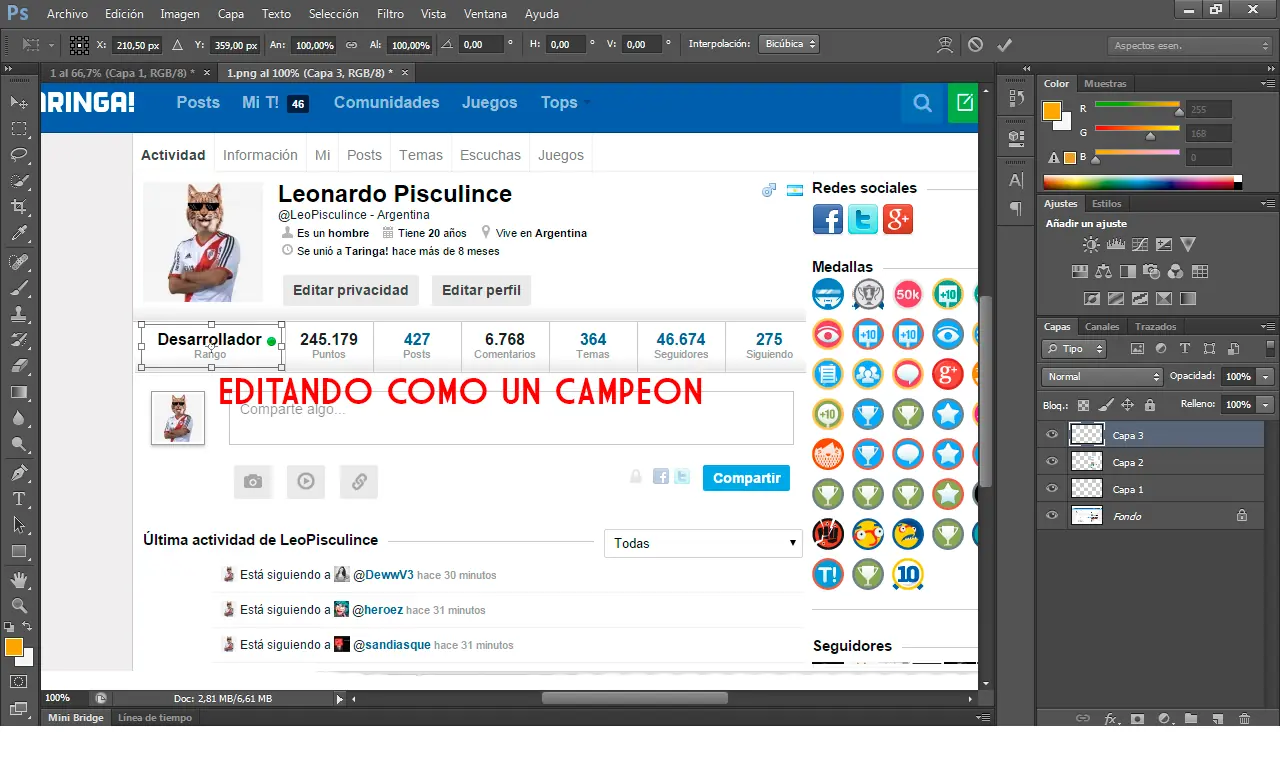Hide the Capa 3 layer visibility eye
The height and width of the screenshot is (768, 1280).
[x=1051, y=435]
